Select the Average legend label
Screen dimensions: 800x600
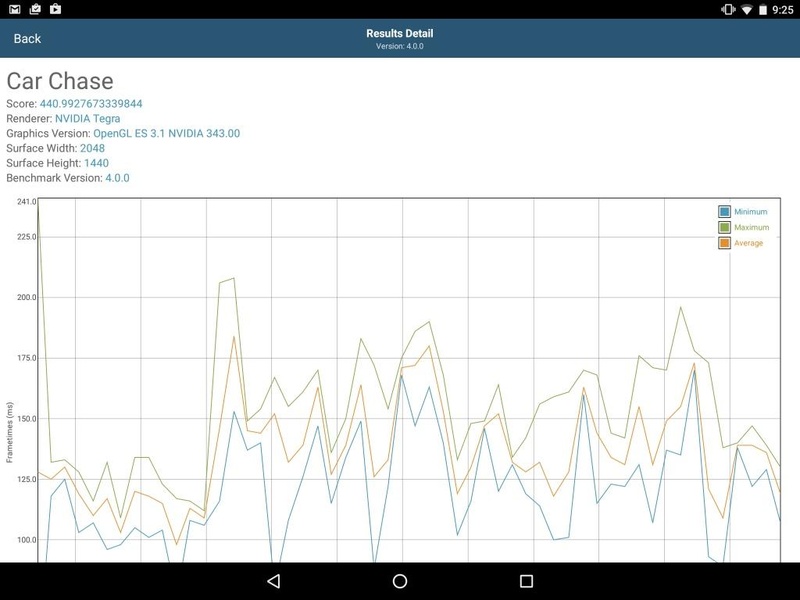(748, 243)
